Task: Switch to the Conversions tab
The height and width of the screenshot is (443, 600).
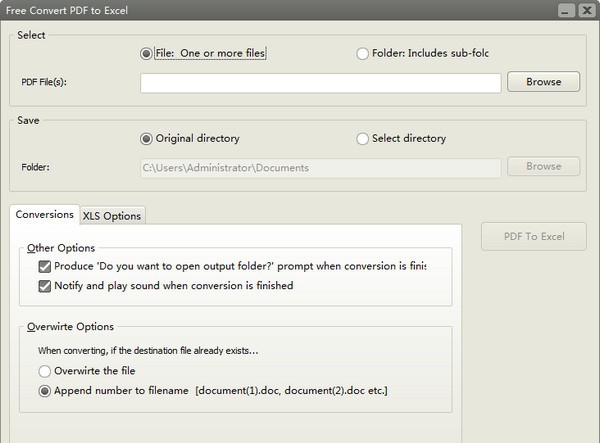Action: click(45, 215)
